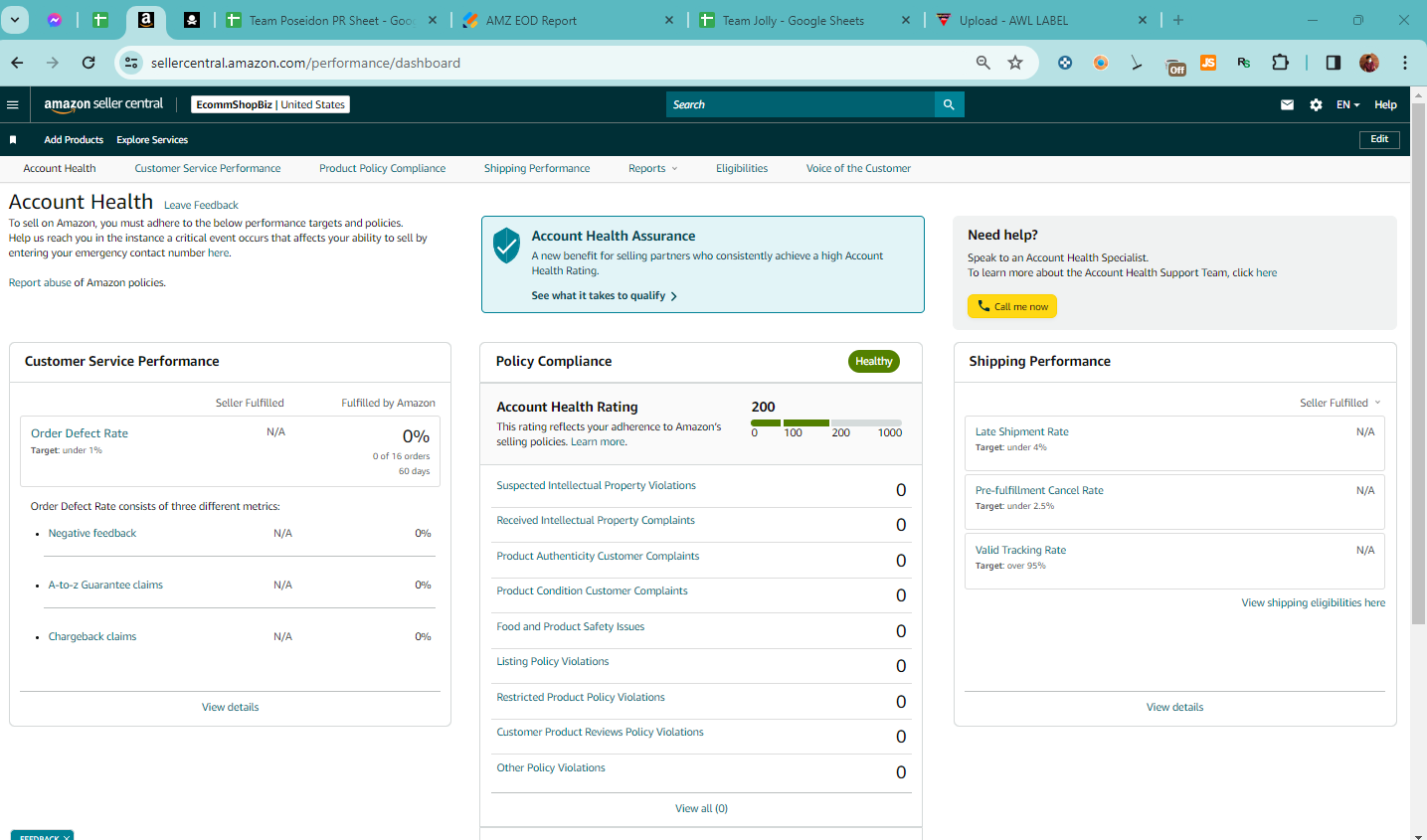The image size is (1427, 840).
Task: Open the Seller Central mail messages icon
Action: click(1287, 104)
